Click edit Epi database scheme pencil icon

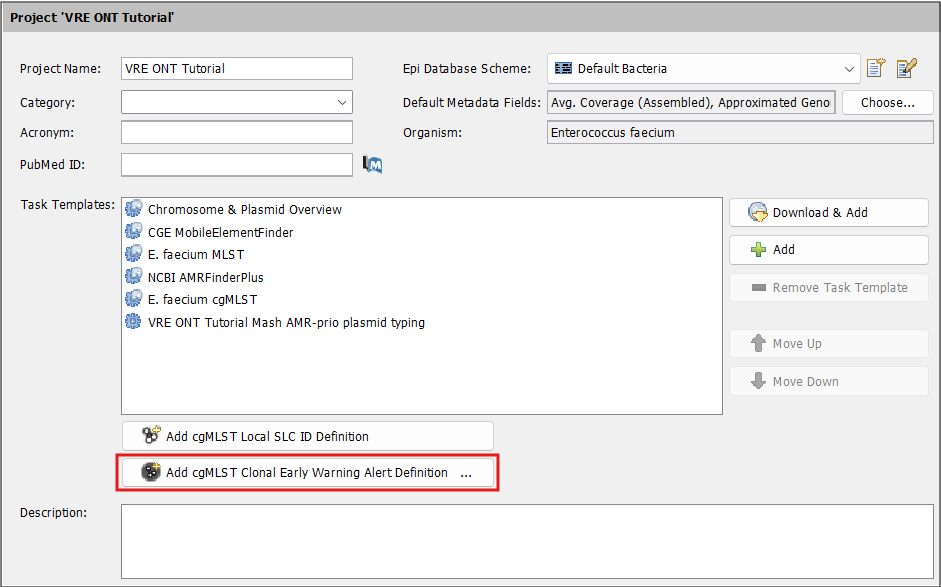[907, 68]
